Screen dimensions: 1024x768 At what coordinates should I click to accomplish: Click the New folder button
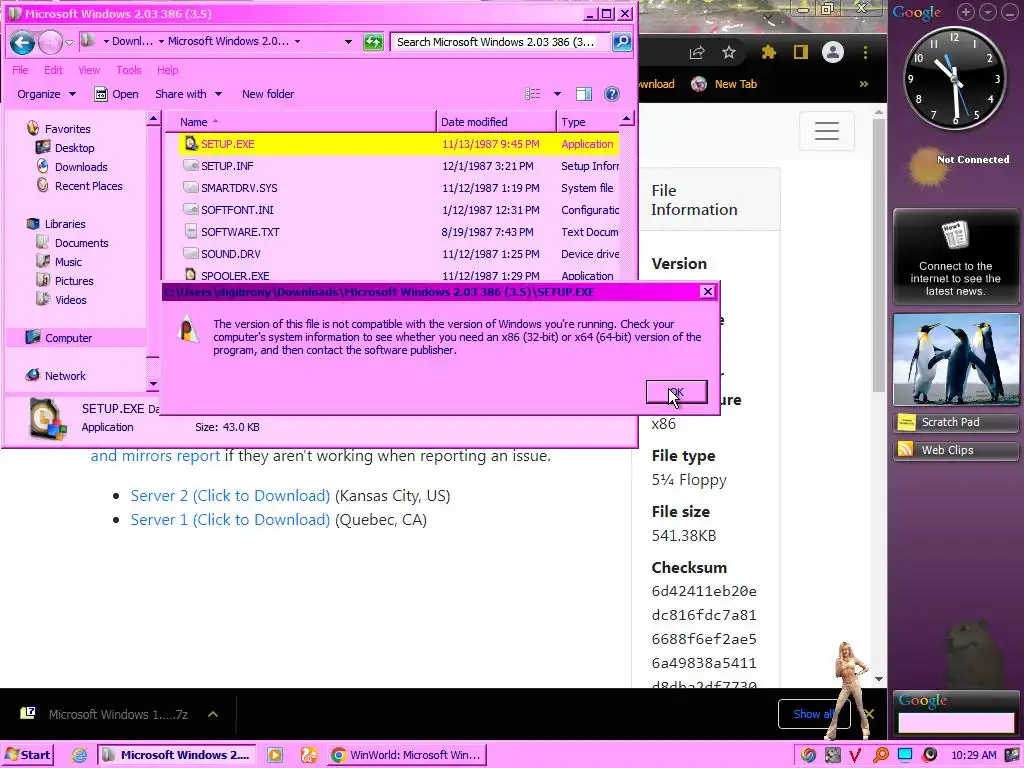pyautogui.click(x=268, y=94)
